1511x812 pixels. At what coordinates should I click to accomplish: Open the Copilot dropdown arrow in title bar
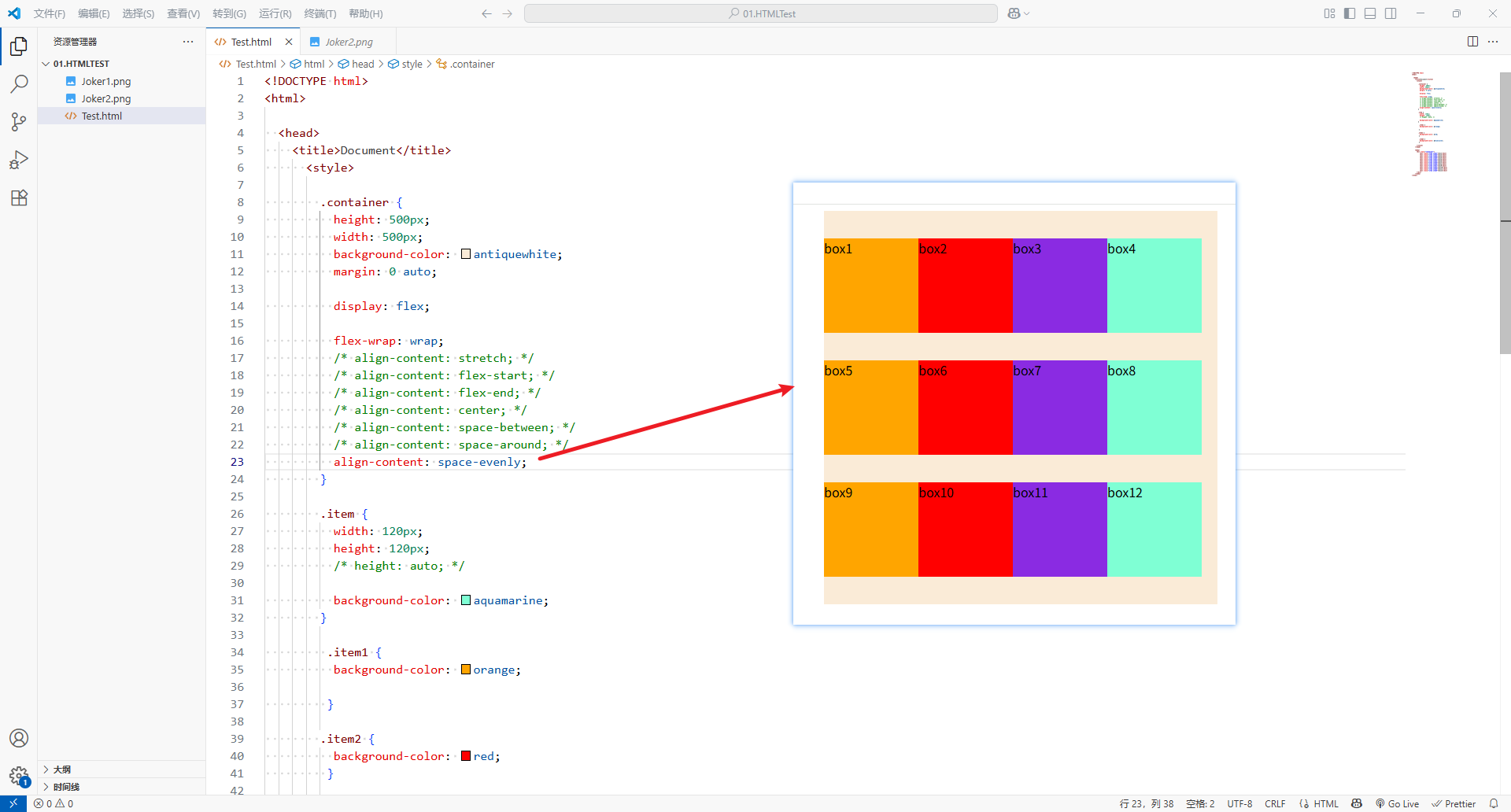(x=1027, y=13)
